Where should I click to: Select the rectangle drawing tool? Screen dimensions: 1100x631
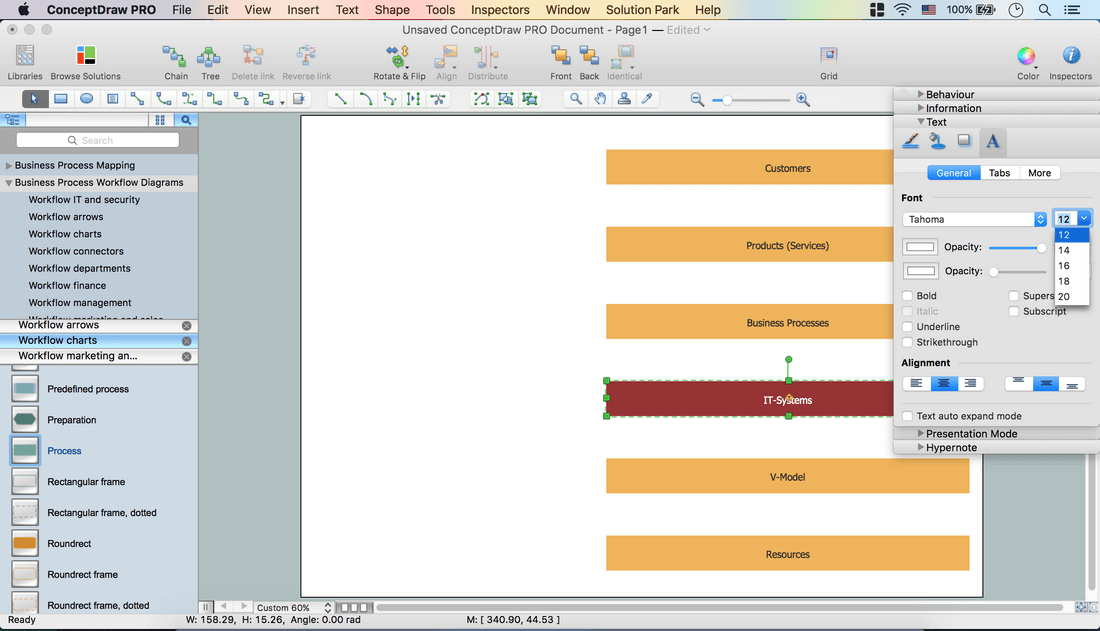[x=61, y=99]
